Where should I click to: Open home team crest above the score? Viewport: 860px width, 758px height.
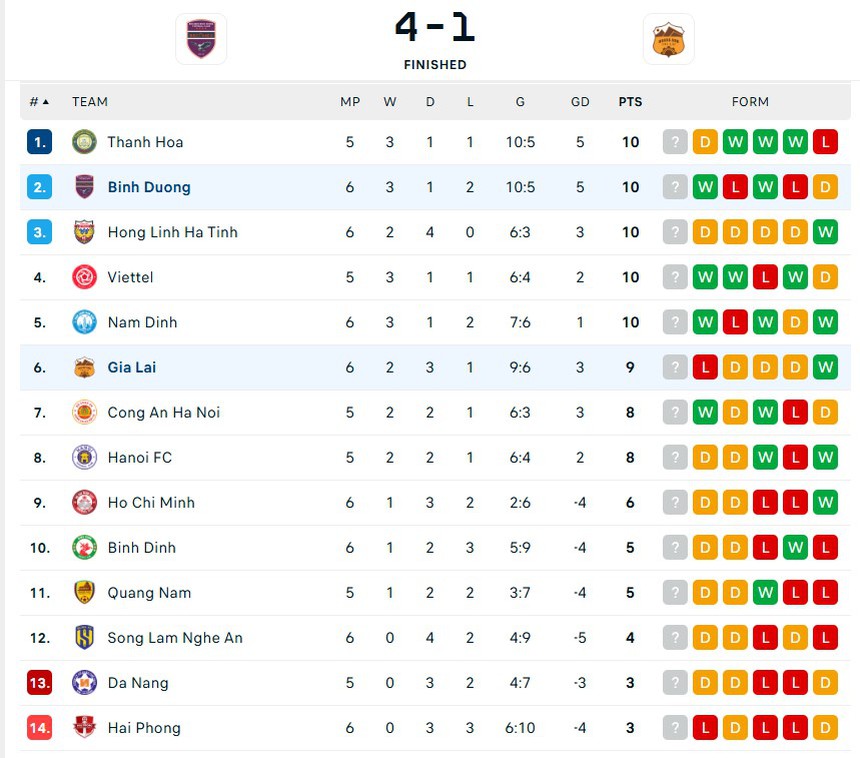coord(201,39)
